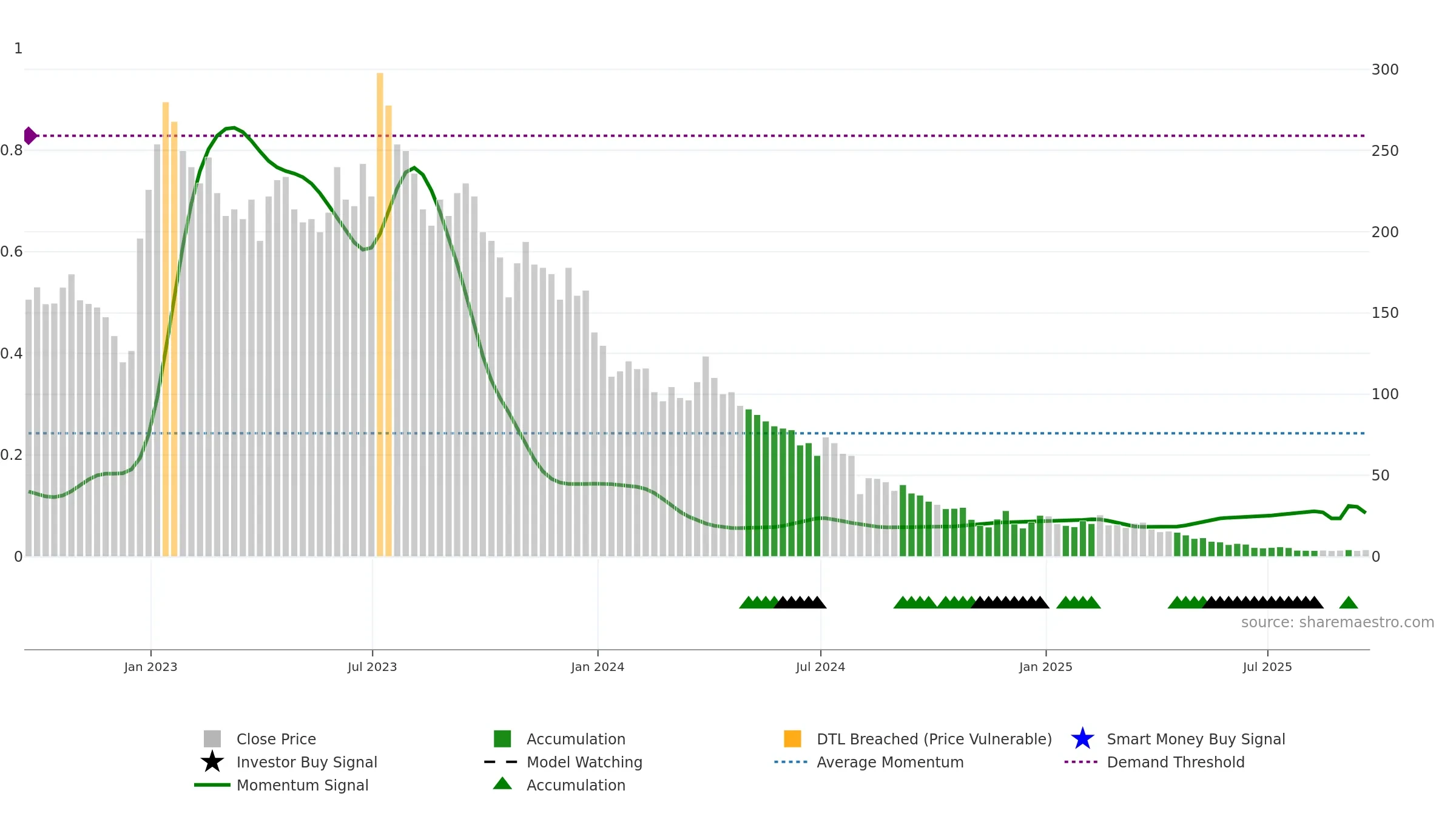Viewport: 1456px width, 819px height.
Task: Click the green Momentum Signal legend line
Action: pos(212,784)
